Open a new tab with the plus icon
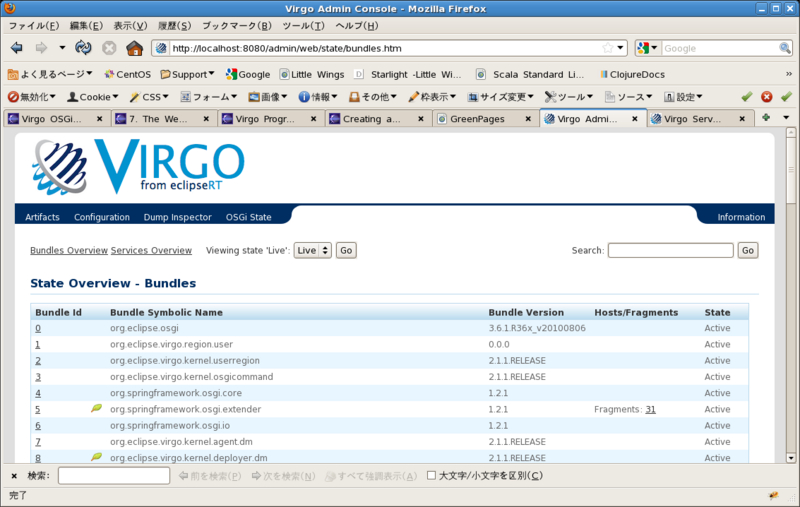The width and height of the screenshot is (800, 507). pos(766,118)
